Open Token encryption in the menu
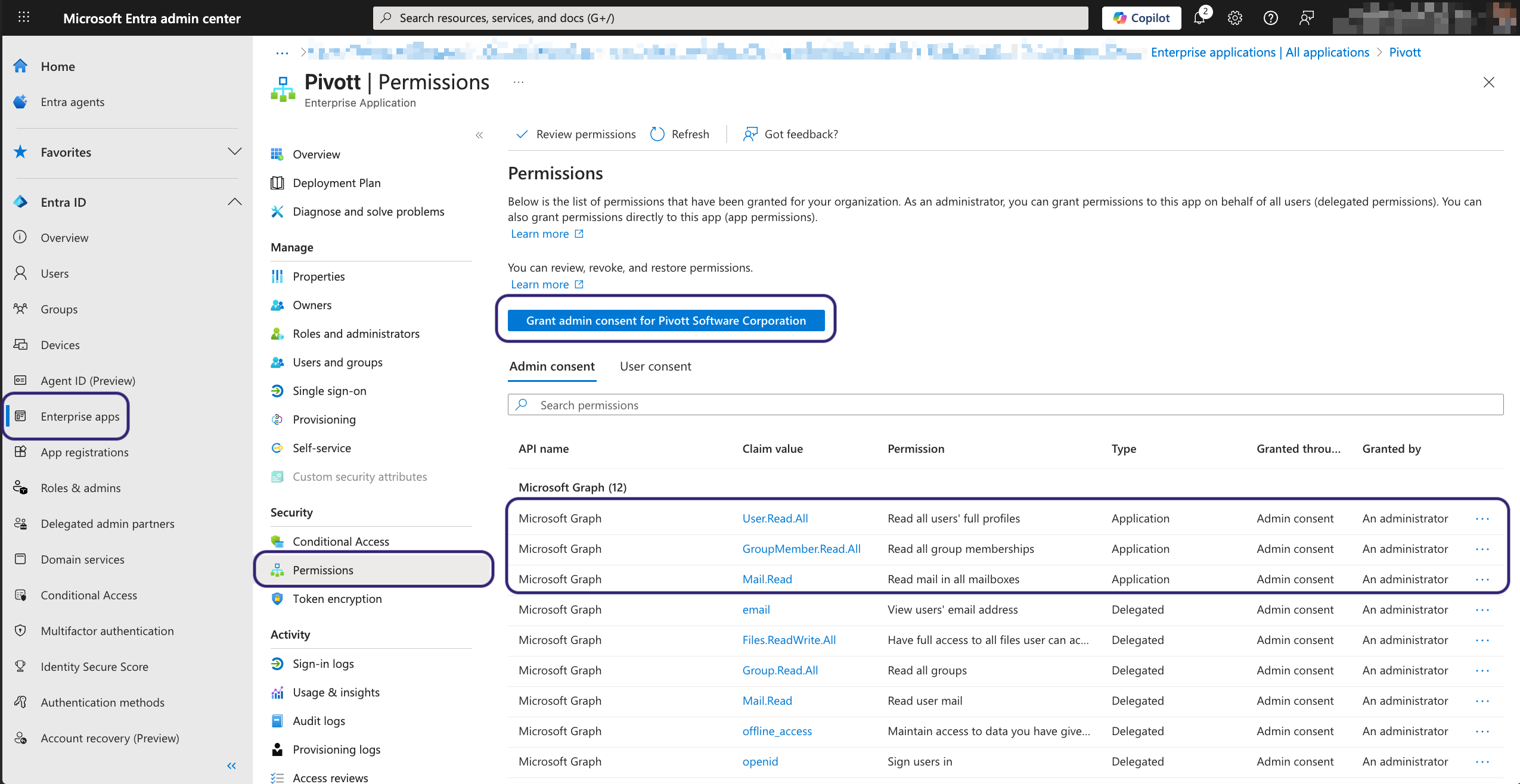Screen dimensions: 1520x784 point(337,599)
